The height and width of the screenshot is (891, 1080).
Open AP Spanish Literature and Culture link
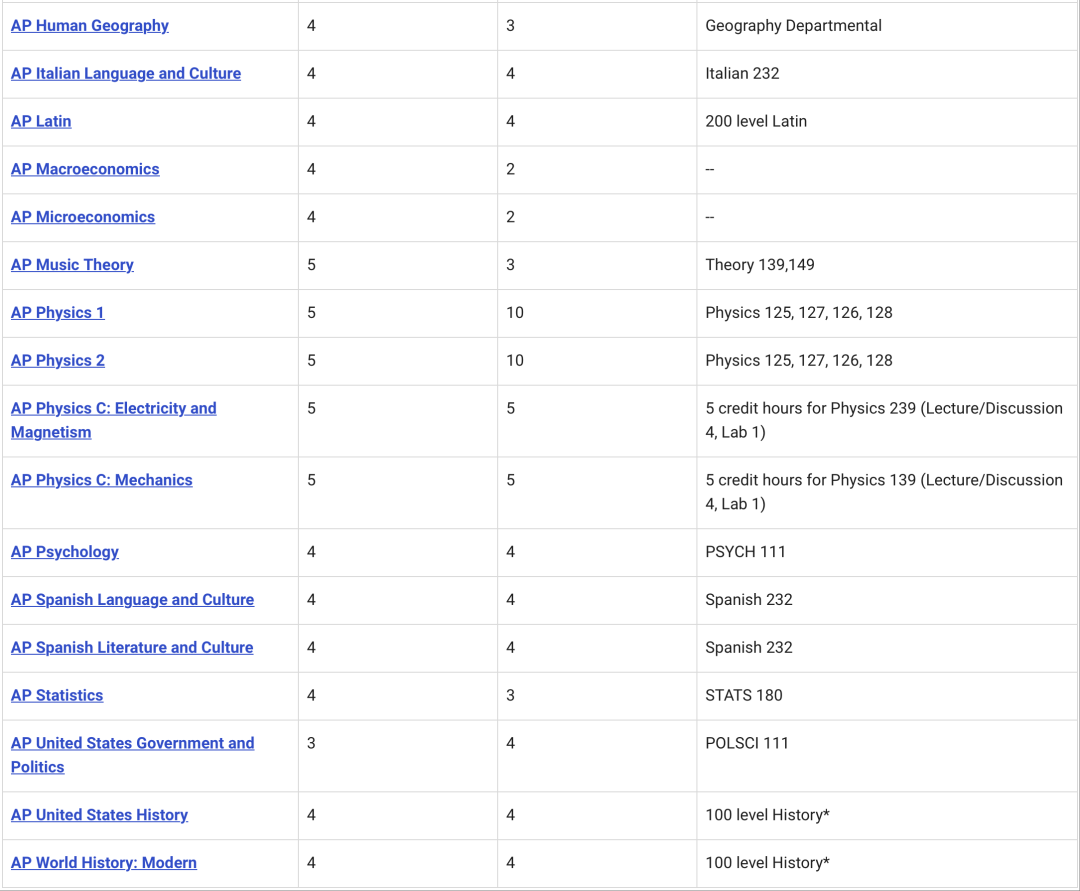(x=132, y=648)
